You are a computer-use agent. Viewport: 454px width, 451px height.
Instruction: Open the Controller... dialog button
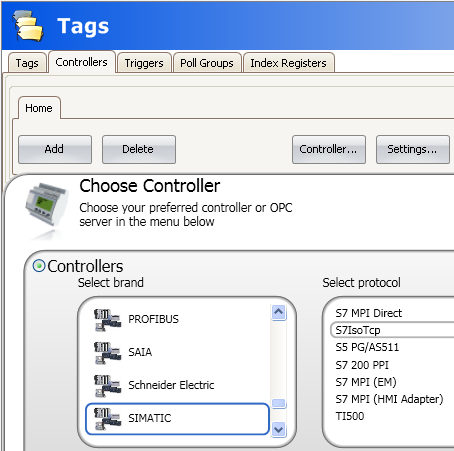(x=329, y=149)
